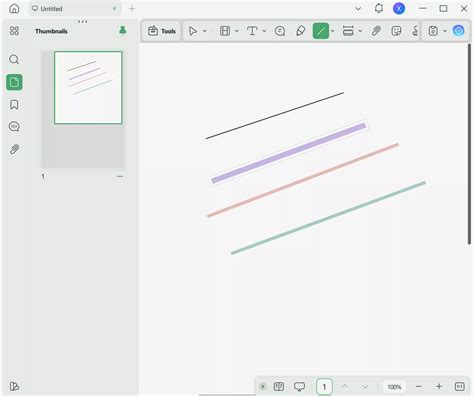Screen dimensions: 474x396
Task: Click the panel handle dots above Thumbnails
Action: (82, 22)
